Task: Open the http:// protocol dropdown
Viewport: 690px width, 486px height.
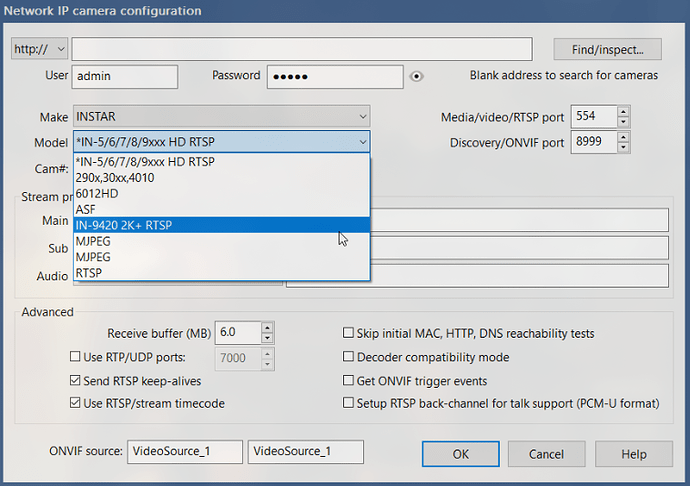Action: (40, 49)
